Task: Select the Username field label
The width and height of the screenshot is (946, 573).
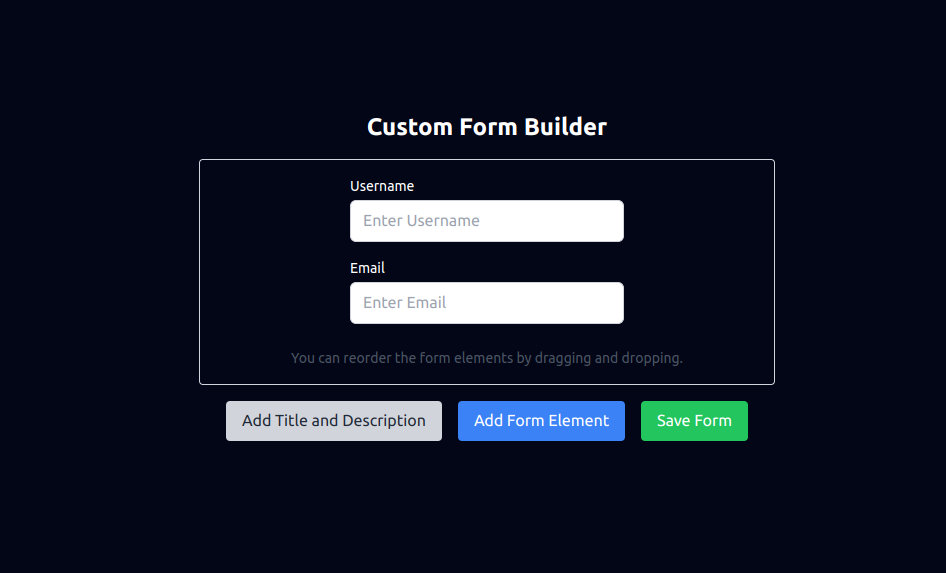Action: 382,186
